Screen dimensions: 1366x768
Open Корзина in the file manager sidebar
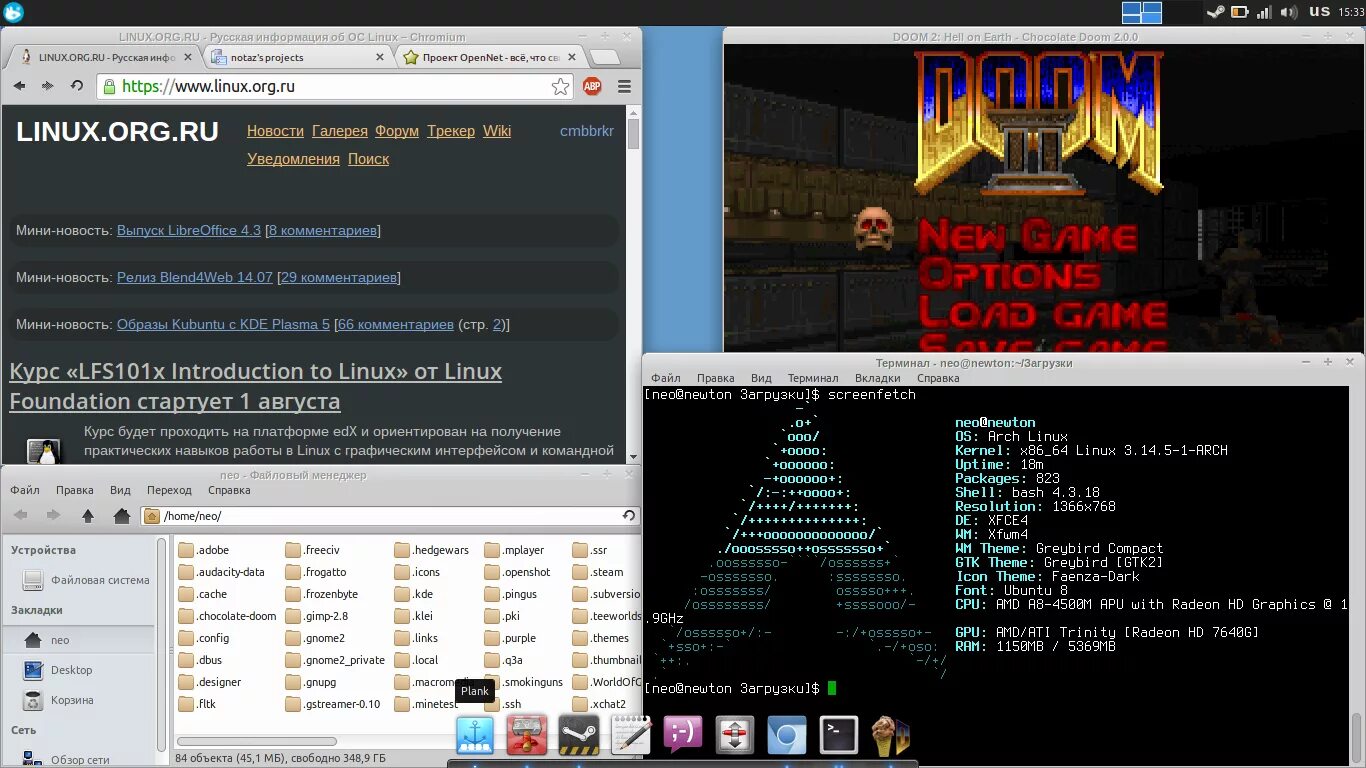[x=80, y=700]
